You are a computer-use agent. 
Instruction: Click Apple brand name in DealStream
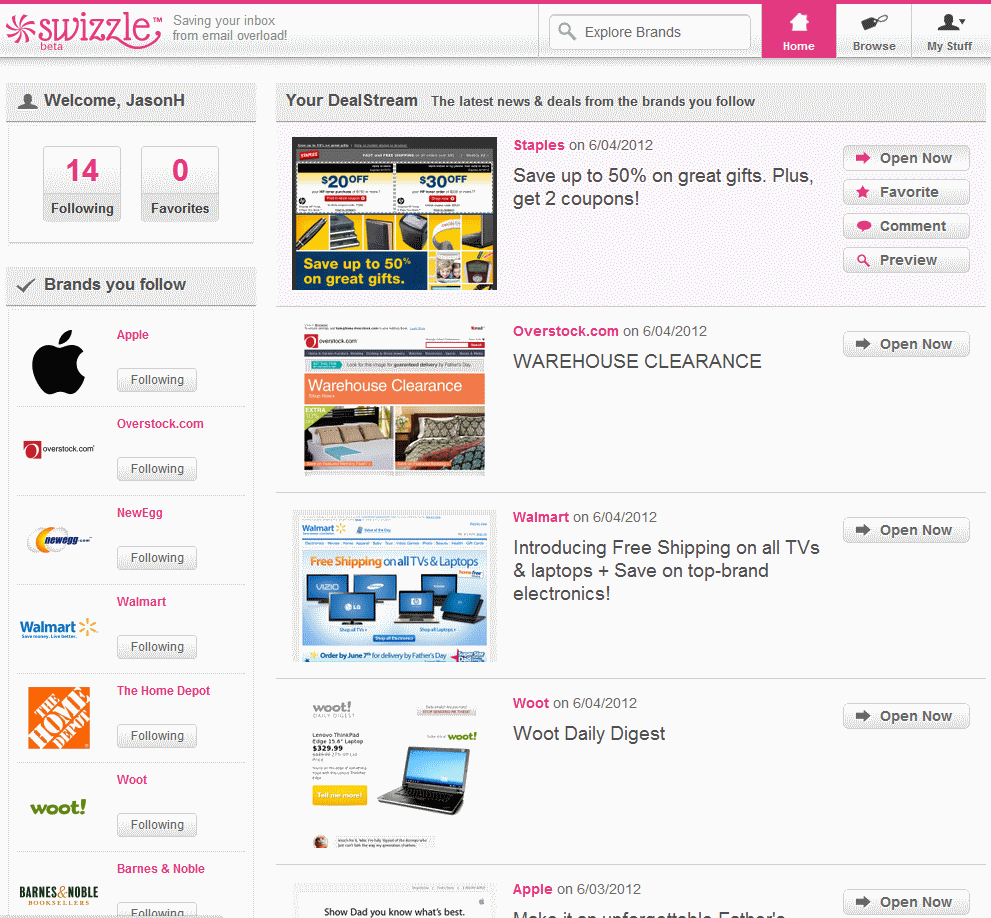click(532, 890)
